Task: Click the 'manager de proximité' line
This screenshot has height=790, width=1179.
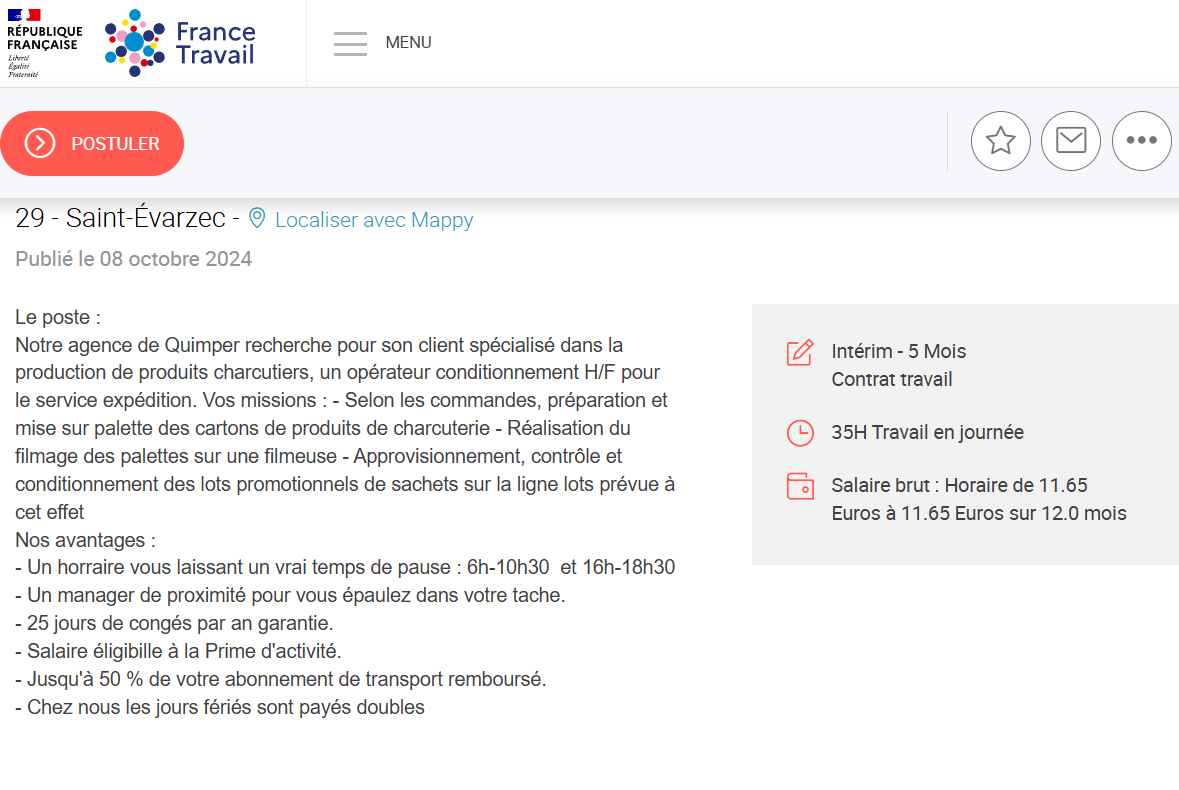Action: (290, 595)
